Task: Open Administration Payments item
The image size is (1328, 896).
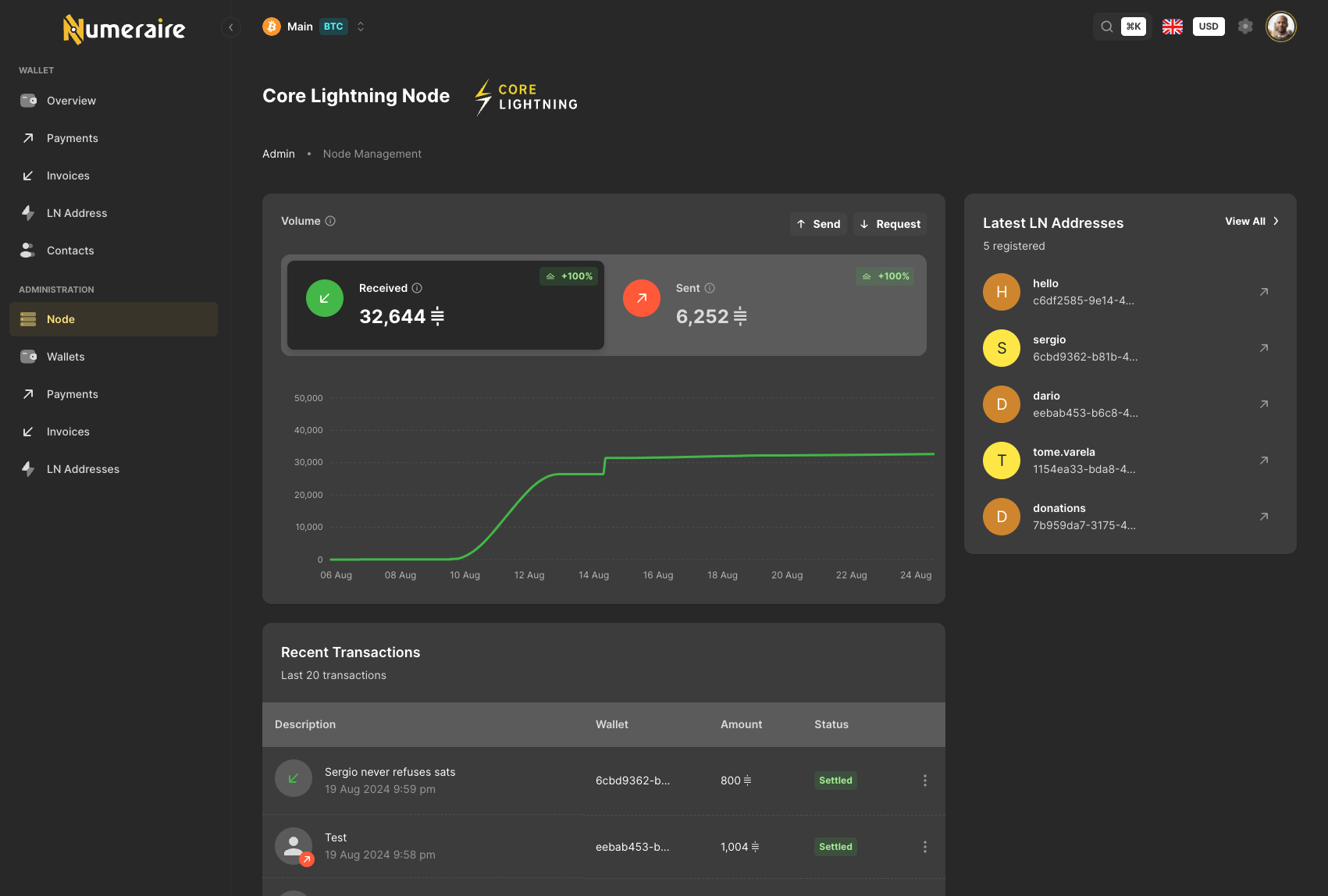Action: (114, 394)
